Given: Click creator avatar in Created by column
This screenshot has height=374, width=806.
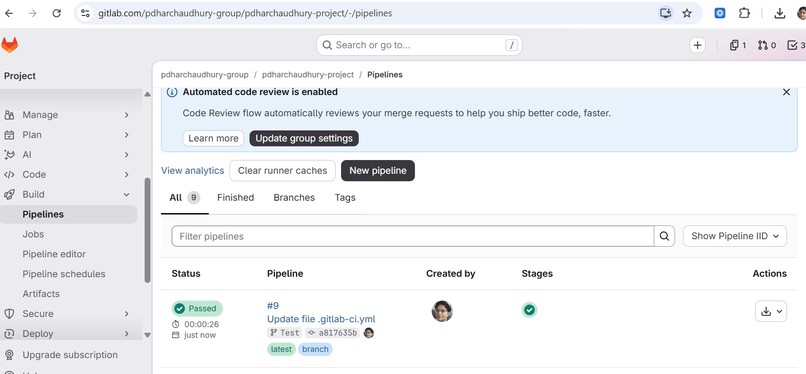Looking at the screenshot, I should coord(442,311).
